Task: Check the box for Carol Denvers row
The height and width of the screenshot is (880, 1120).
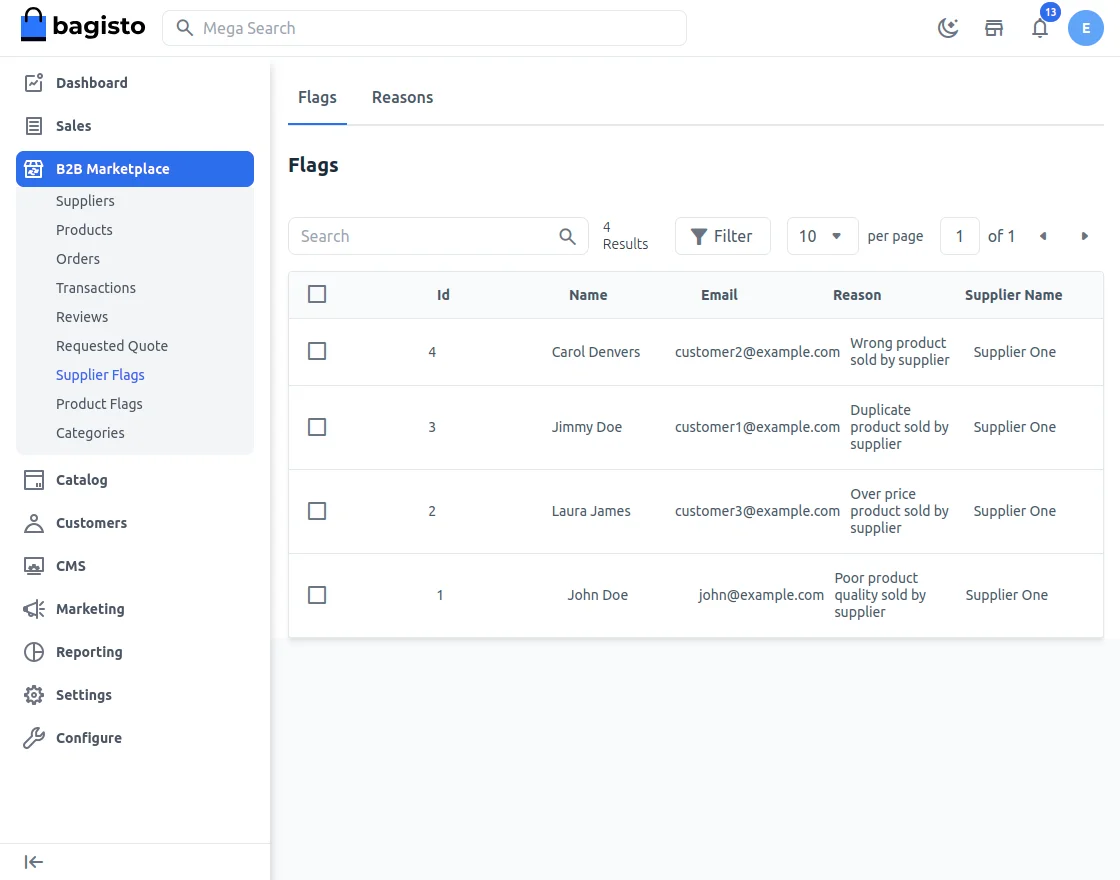Action: [317, 351]
